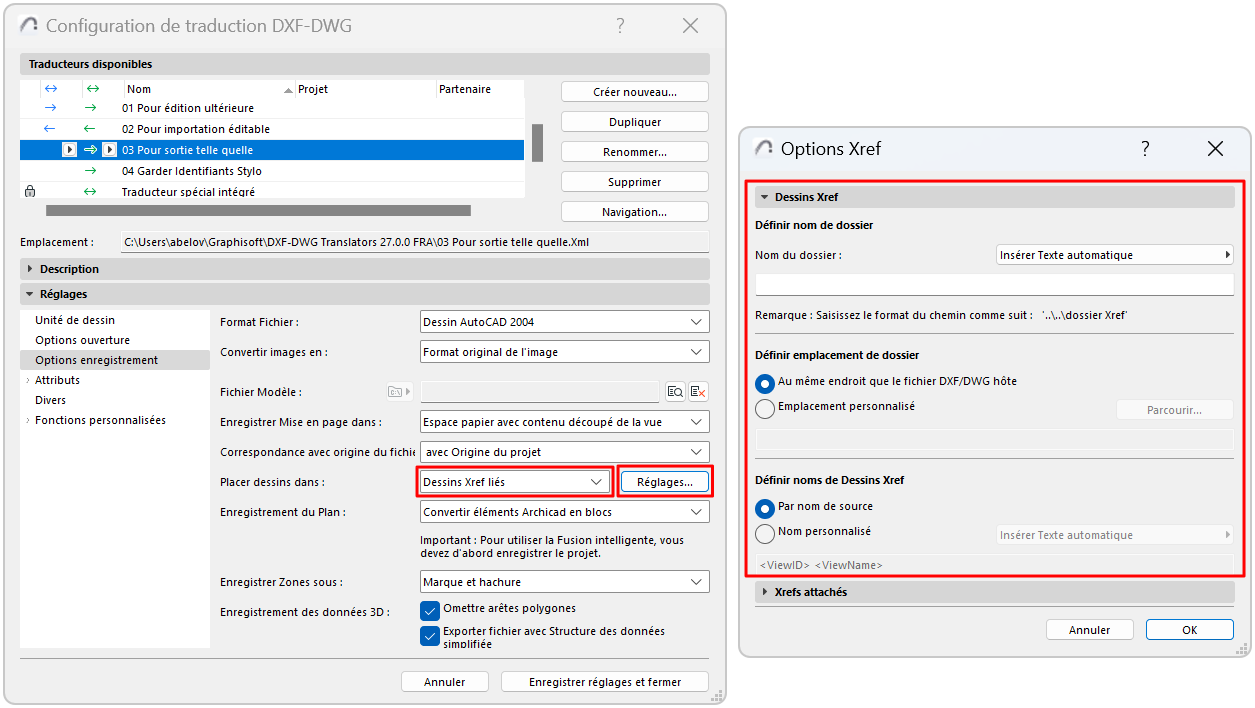Open the 'Format Fichier' dropdown

point(564,322)
